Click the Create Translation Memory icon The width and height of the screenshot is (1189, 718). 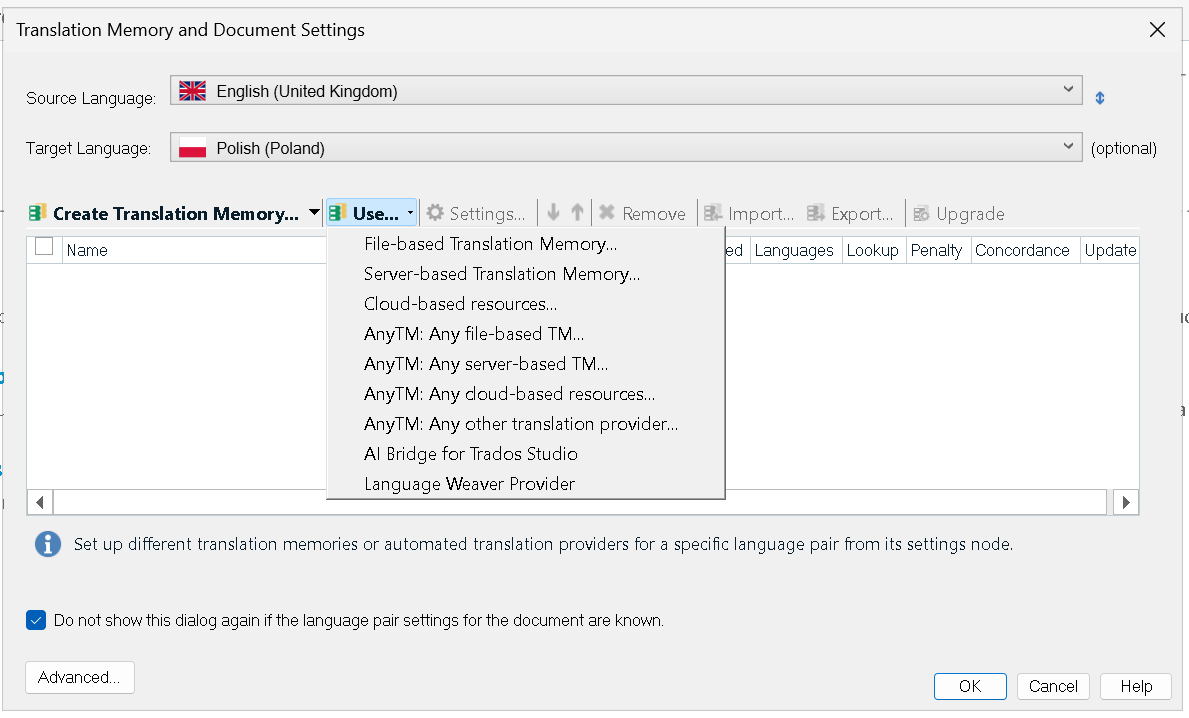[37, 213]
